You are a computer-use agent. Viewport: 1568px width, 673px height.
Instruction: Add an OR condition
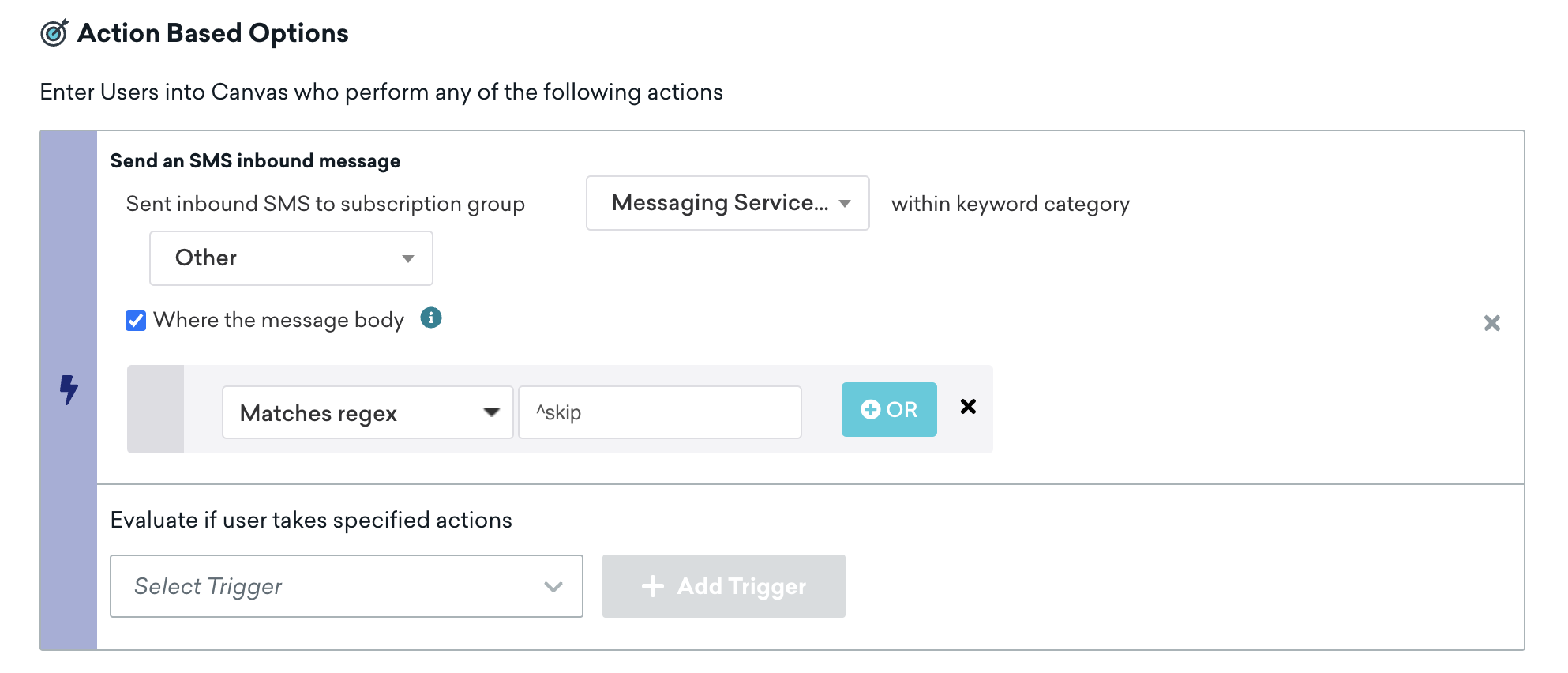click(x=889, y=409)
